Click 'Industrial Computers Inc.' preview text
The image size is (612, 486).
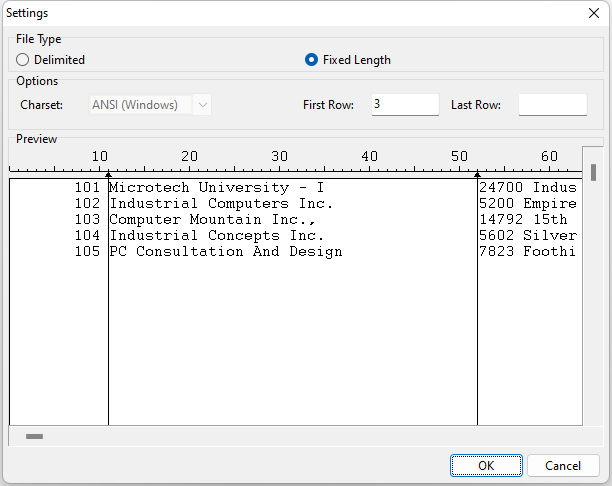221,204
